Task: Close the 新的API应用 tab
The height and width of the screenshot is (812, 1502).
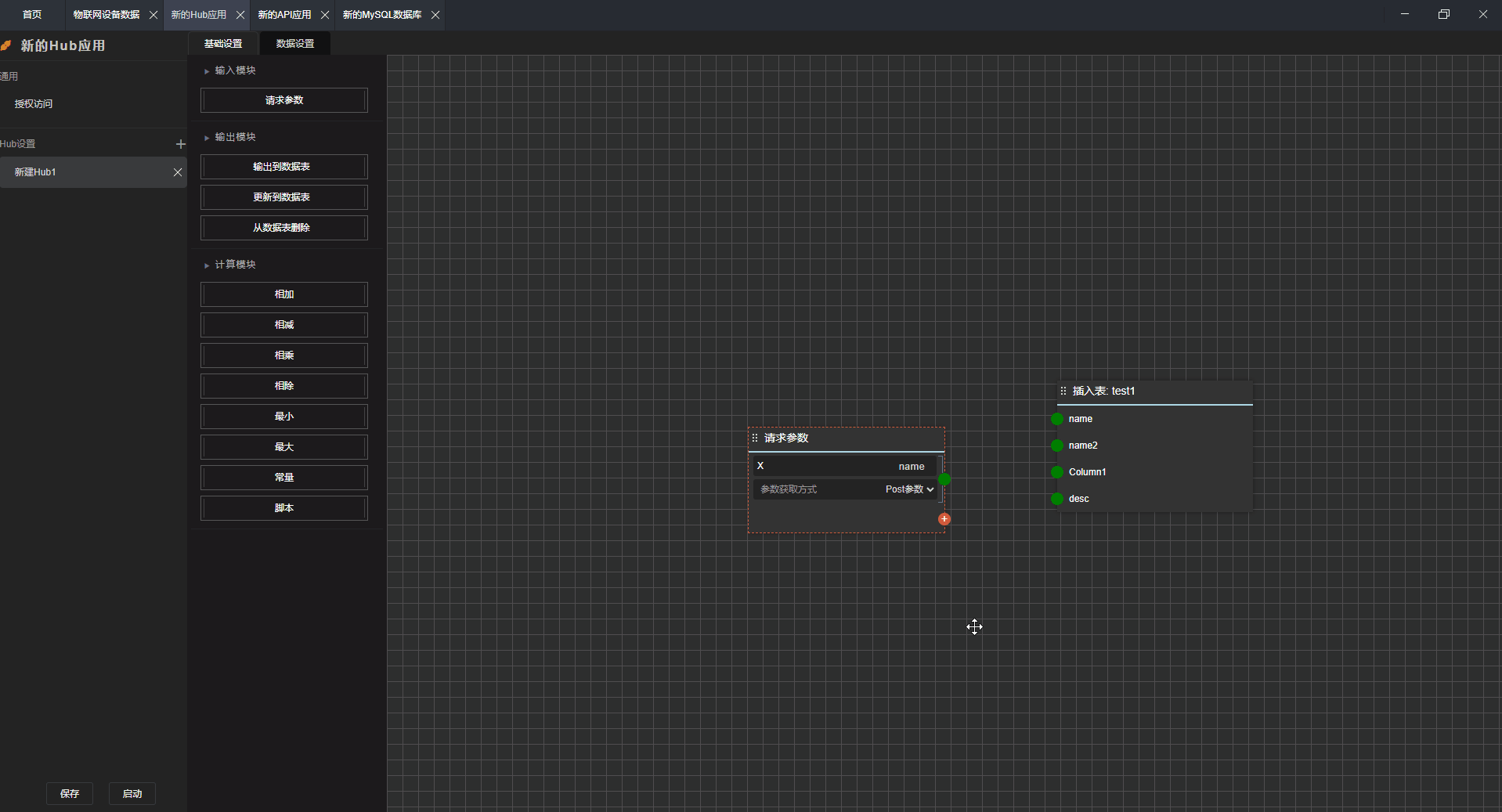Action: [325, 15]
